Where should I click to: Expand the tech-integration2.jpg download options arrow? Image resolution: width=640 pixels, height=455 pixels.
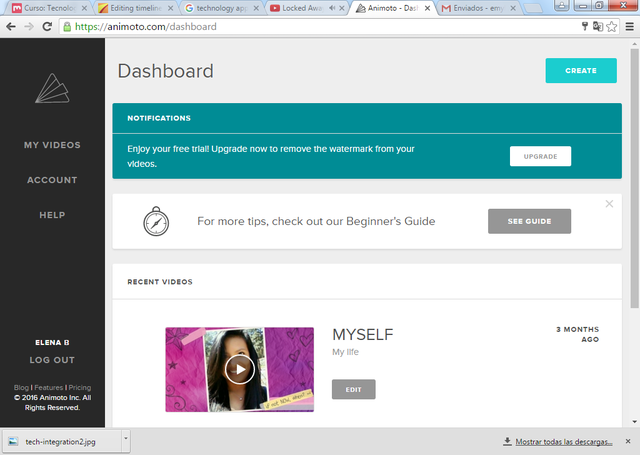[x=126, y=439]
